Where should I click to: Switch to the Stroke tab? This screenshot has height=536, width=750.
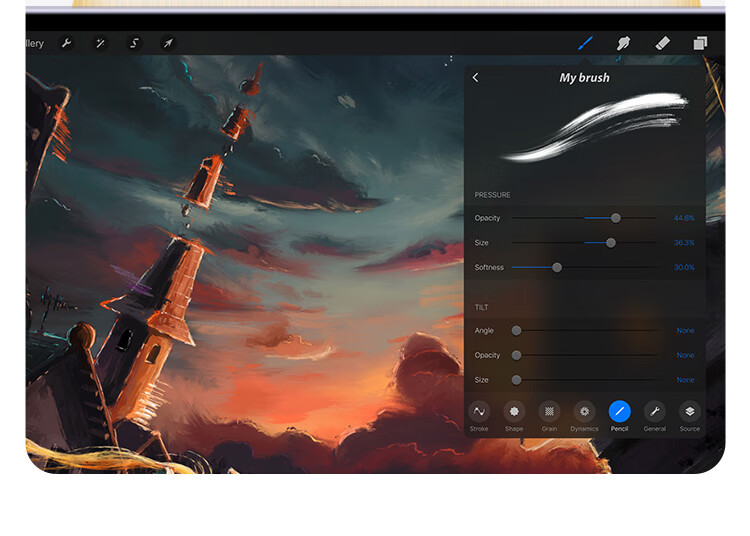click(x=479, y=416)
